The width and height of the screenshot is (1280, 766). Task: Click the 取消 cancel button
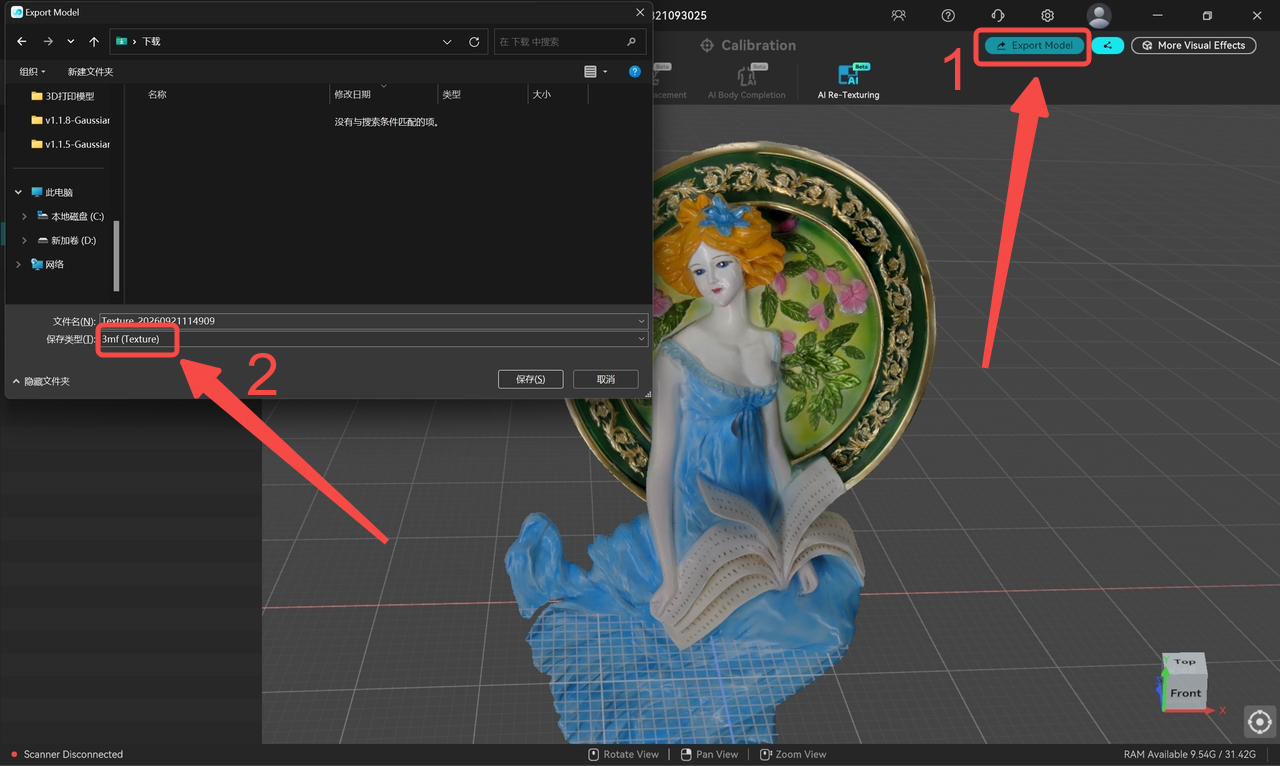click(605, 379)
